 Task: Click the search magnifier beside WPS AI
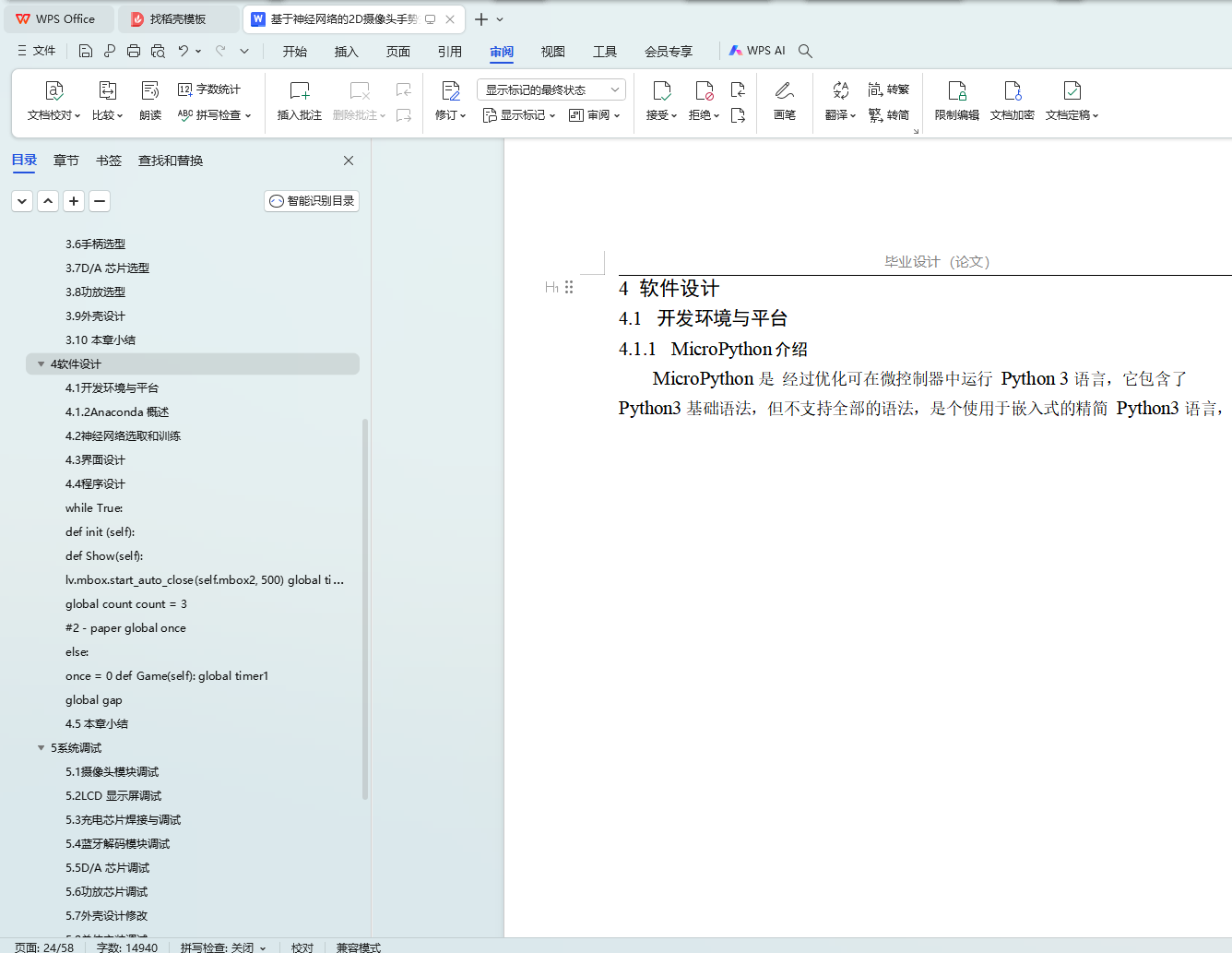point(805,51)
